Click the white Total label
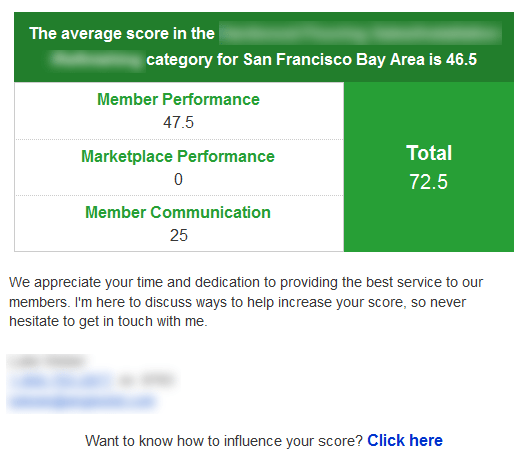Viewport: 526px width, 466px height. [x=429, y=153]
